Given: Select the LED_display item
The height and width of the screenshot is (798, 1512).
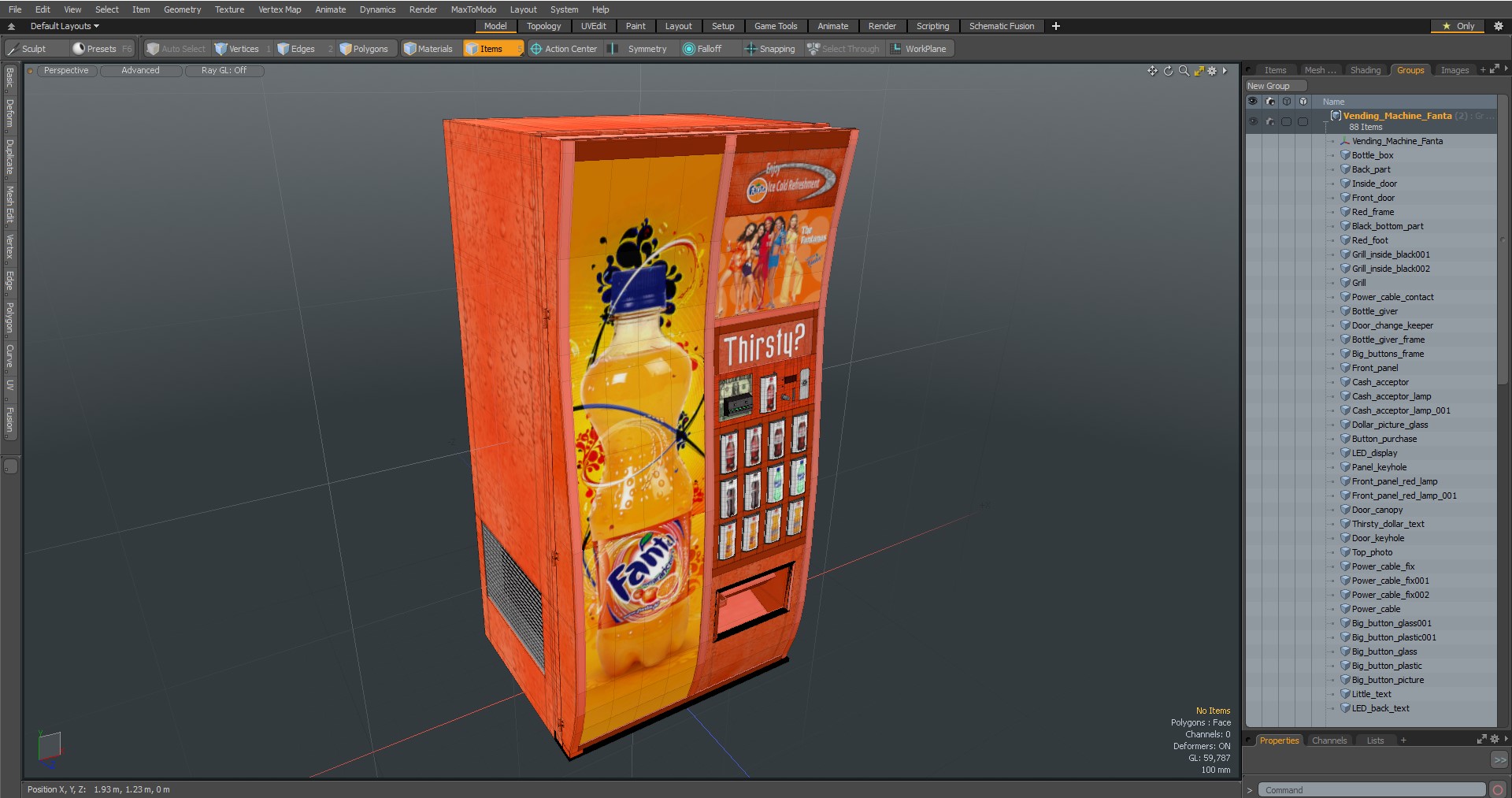Looking at the screenshot, I should (x=1375, y=453).
